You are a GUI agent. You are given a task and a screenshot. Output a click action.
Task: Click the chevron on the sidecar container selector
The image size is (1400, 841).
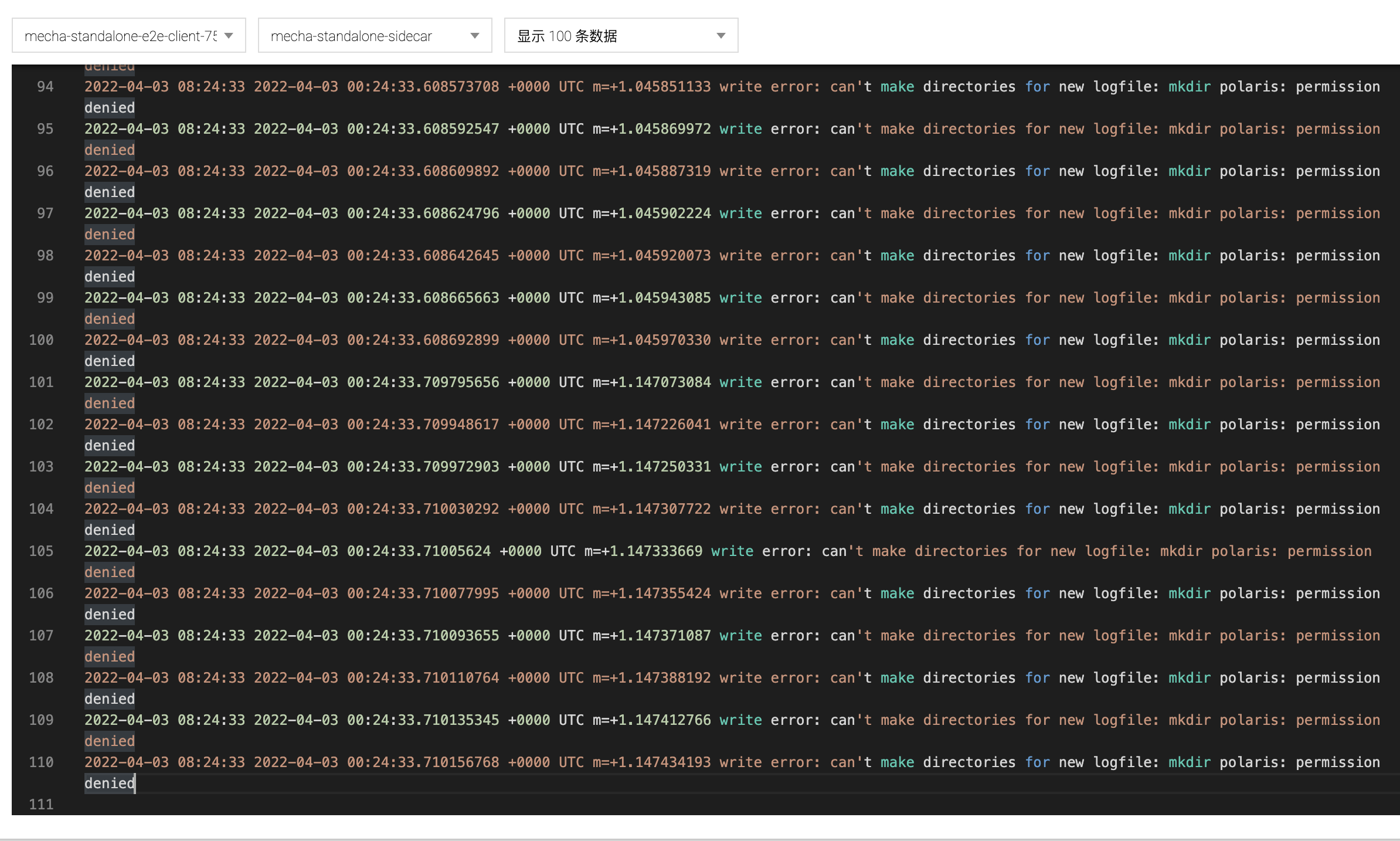click(475, 35)
